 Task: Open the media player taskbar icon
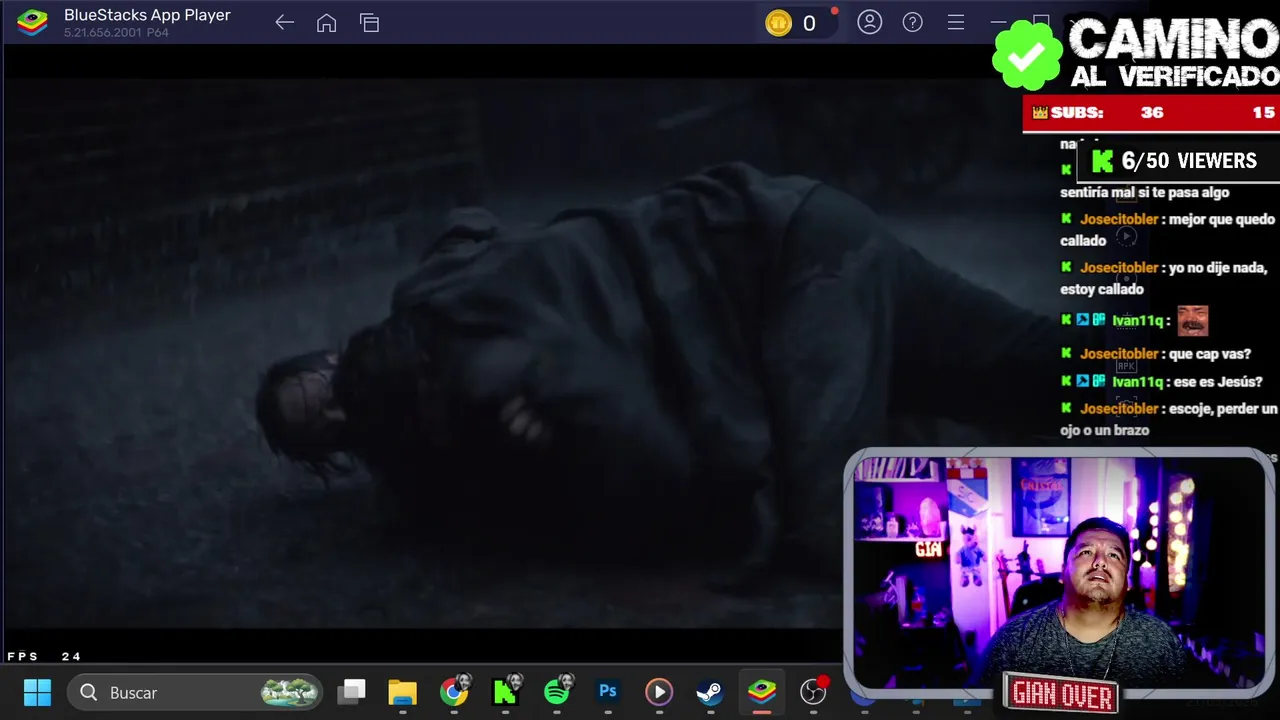[x=658, y=692]
